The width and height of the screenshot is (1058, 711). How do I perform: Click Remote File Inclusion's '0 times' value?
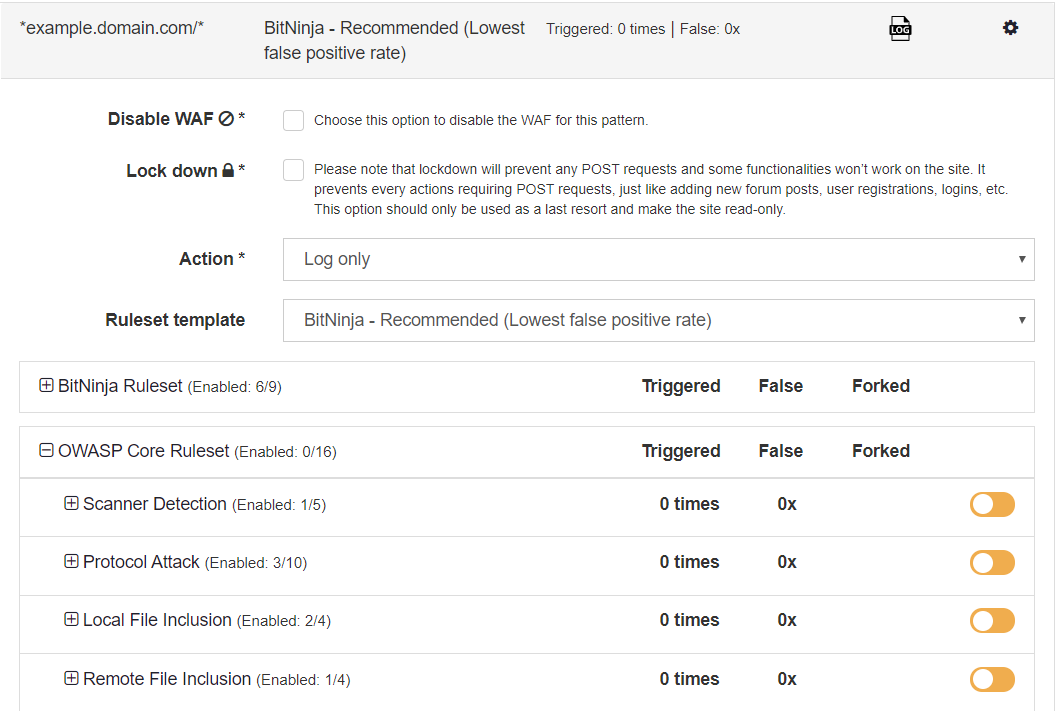(x=690, y=679)
